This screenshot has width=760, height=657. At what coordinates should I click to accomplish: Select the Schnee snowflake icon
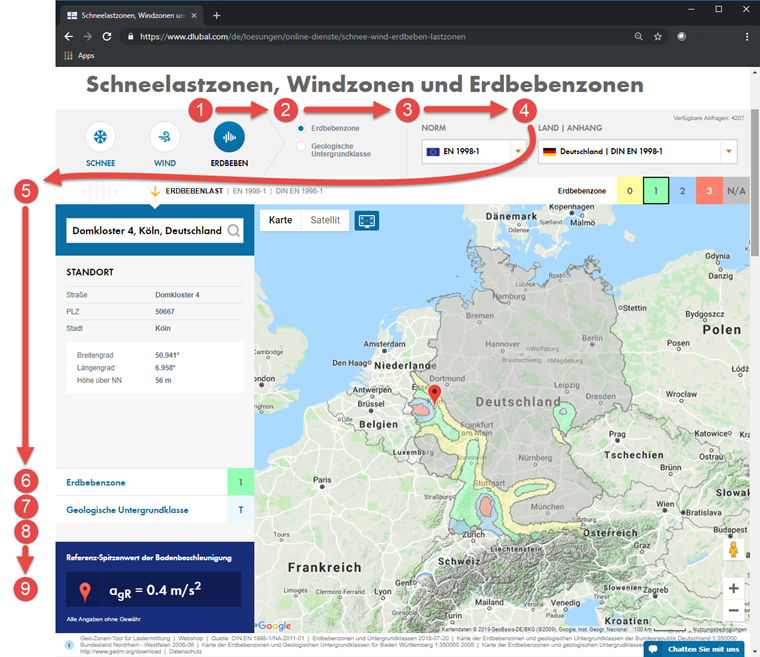pos(100,137)
